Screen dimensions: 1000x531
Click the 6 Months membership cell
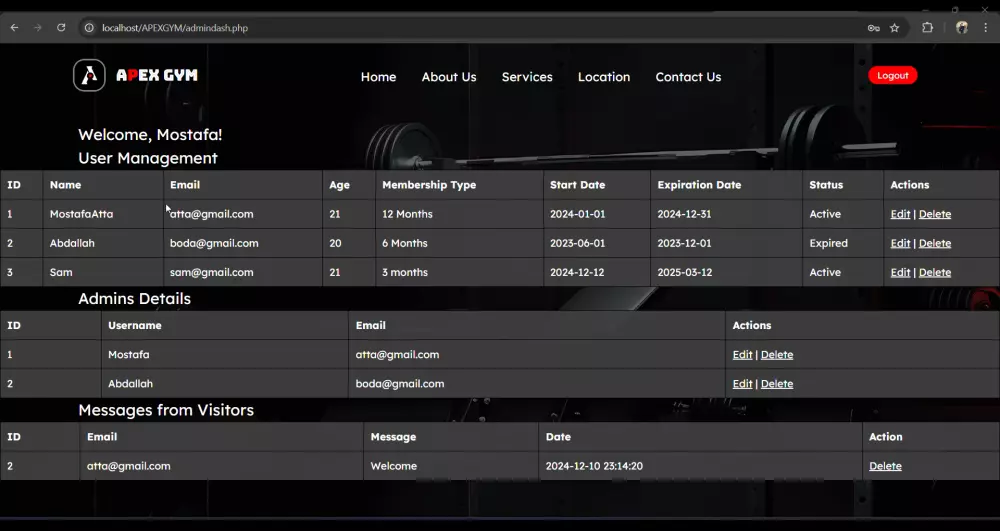459,244
